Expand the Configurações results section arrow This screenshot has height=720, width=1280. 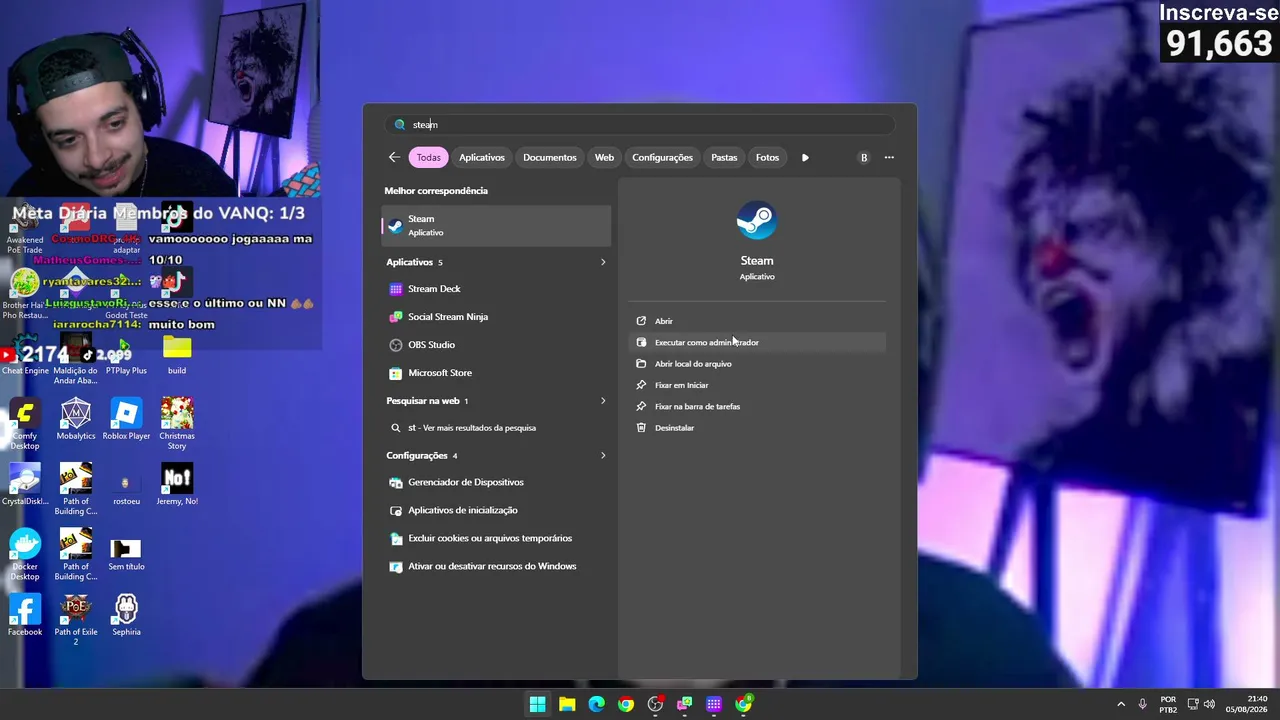point(603,455)
